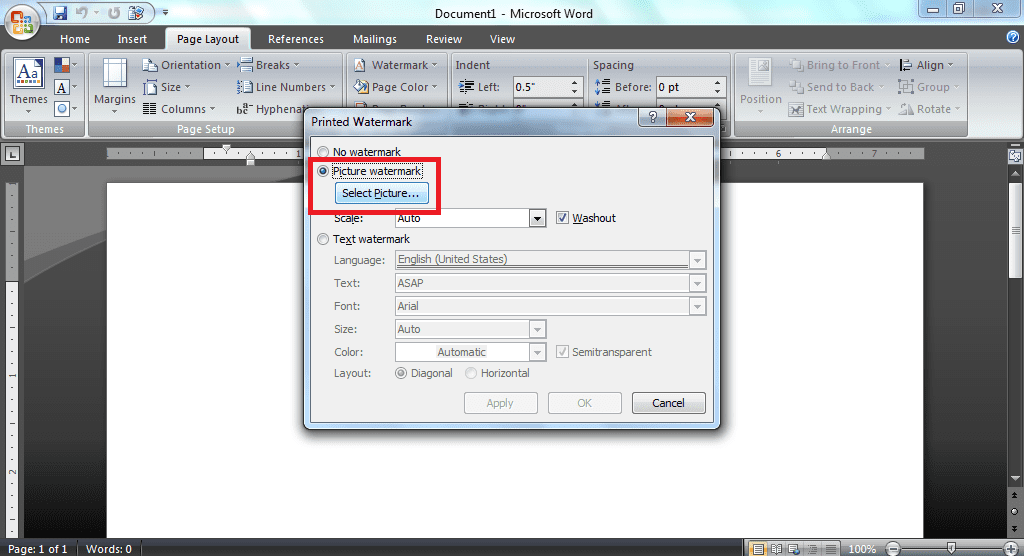Open the Align menu

point(927,65)
